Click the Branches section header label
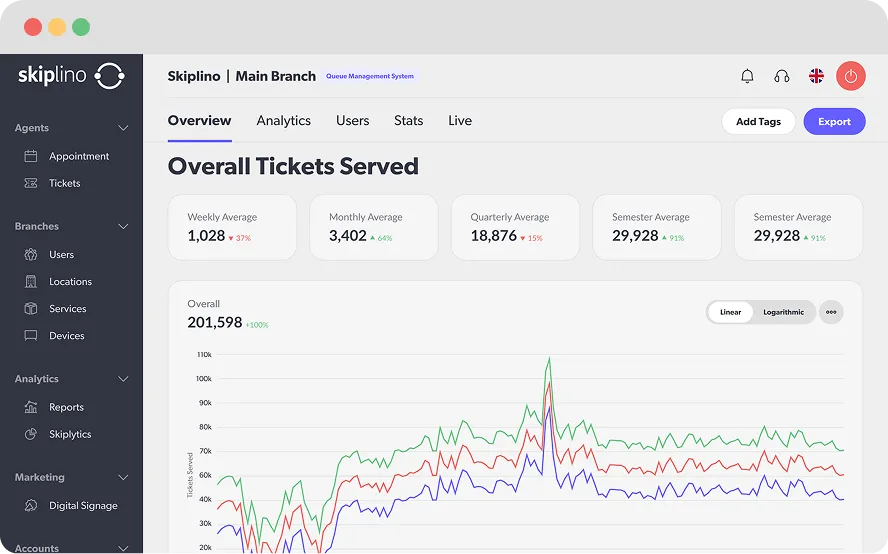This screenshot has width=888, height=554. (37, 227)
